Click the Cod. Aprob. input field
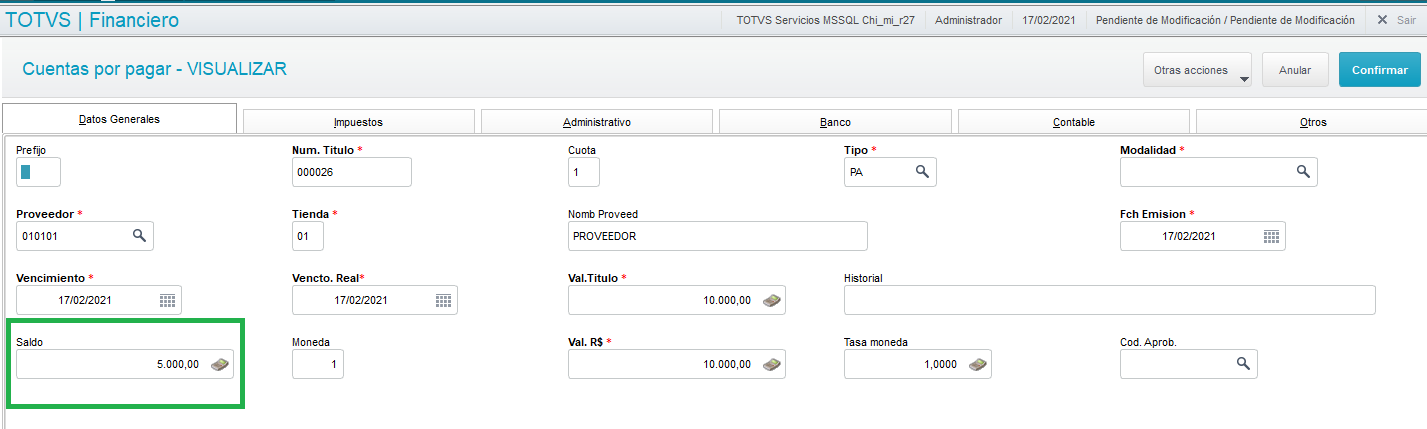The height and width of the screenshot is (429, 1427). (x=1189, y=364)
